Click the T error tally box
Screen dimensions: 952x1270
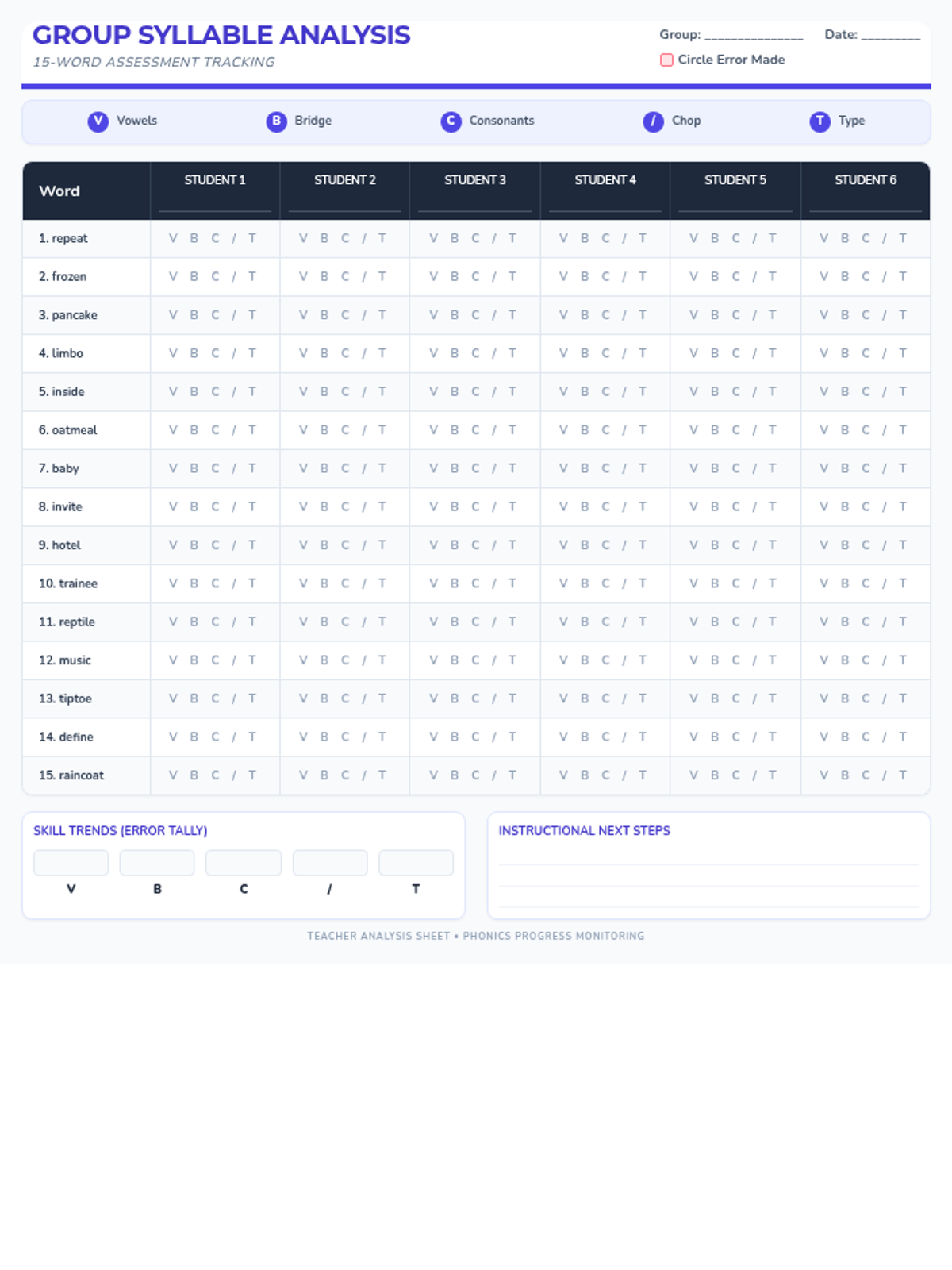(416, 863)
